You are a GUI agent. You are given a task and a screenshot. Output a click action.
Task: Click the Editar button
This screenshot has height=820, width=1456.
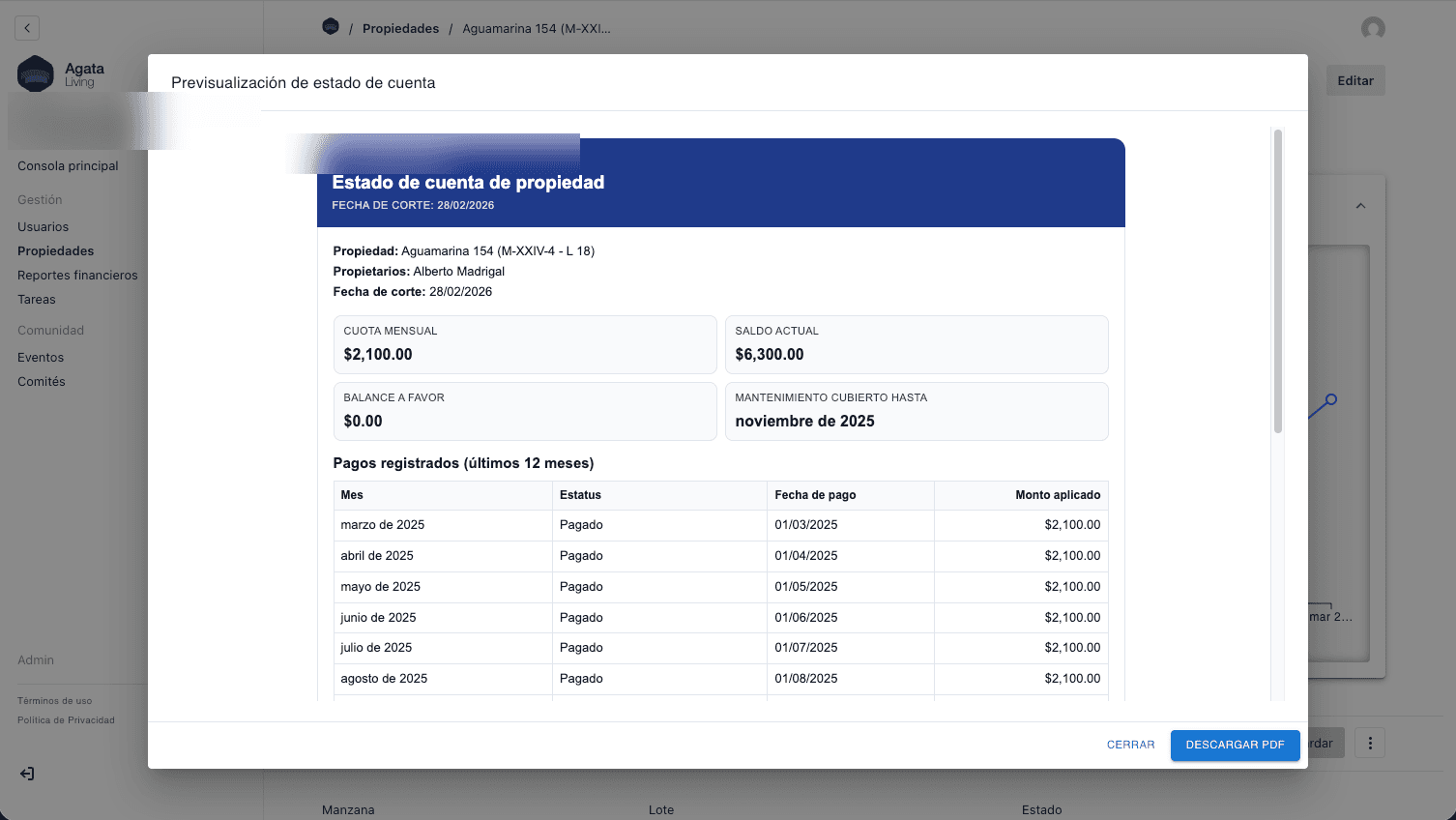[x=1354, y=81]
